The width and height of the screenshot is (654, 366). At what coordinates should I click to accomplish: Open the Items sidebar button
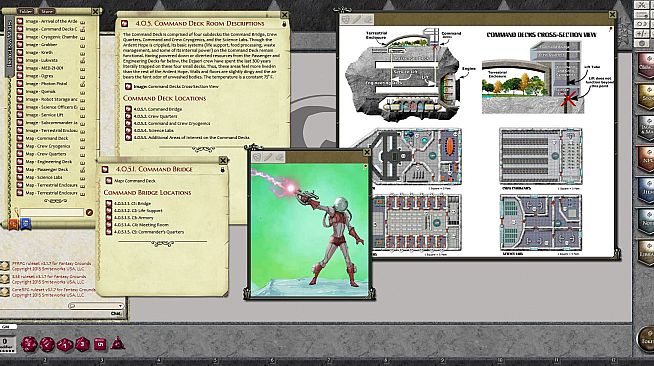(x=646, y=191)
